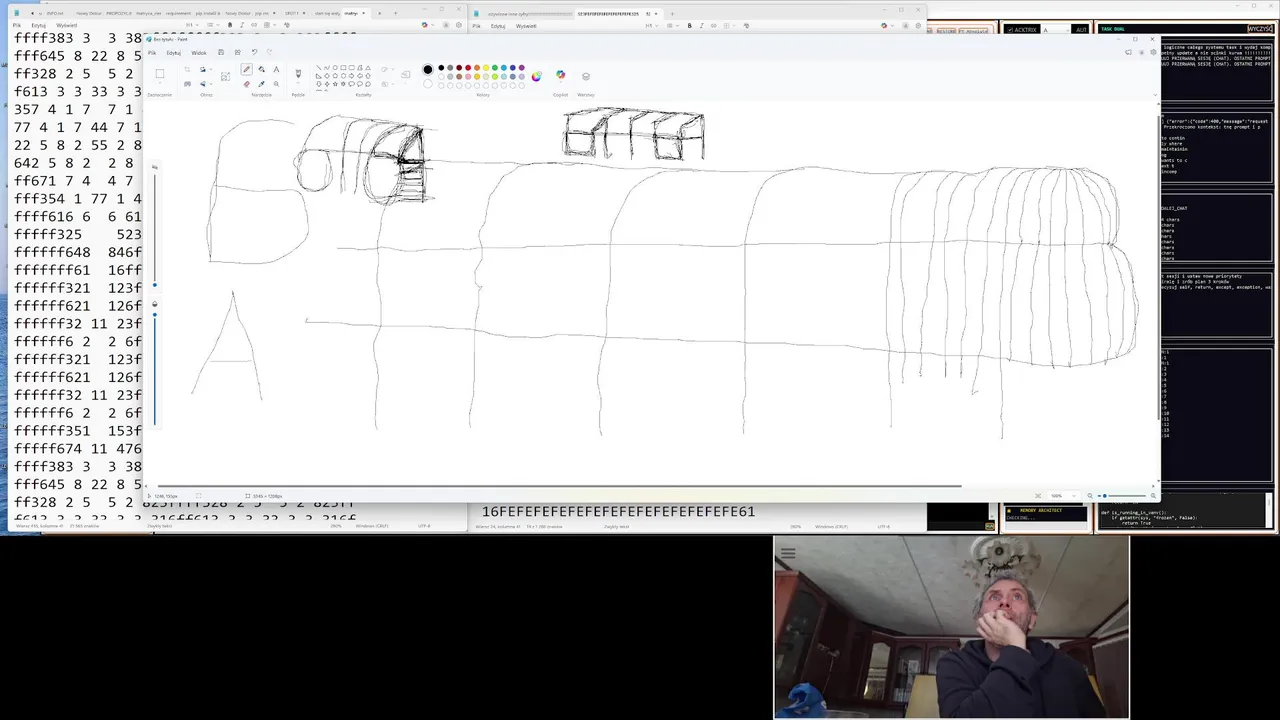Open the Plik menu in Paint
Screen dimensions: 1280x720
pos(152,52)
